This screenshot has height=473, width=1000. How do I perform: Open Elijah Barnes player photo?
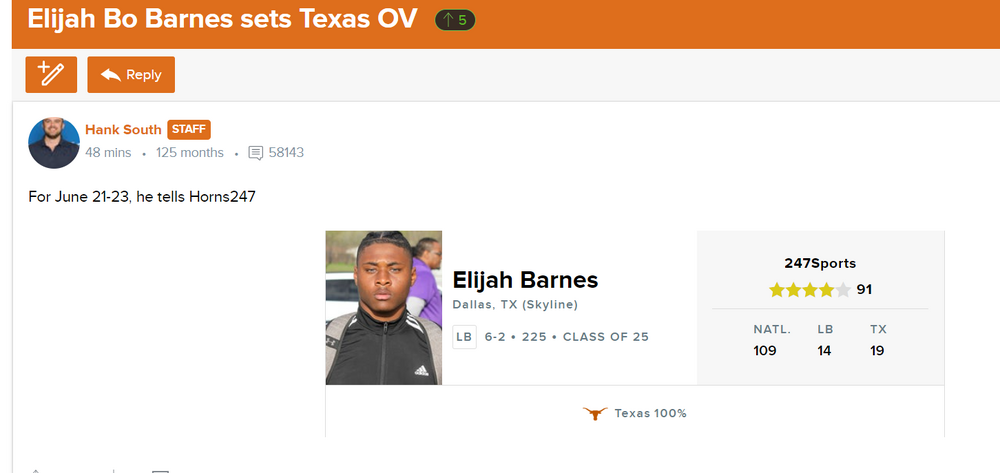(x=383, y=308)
